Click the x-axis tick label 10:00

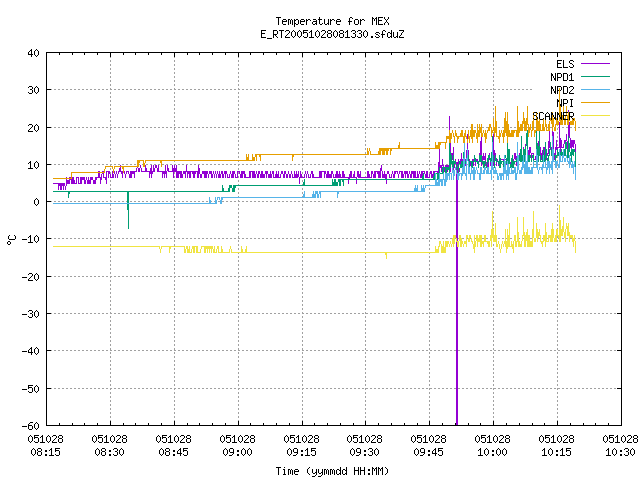click(493, 452)
